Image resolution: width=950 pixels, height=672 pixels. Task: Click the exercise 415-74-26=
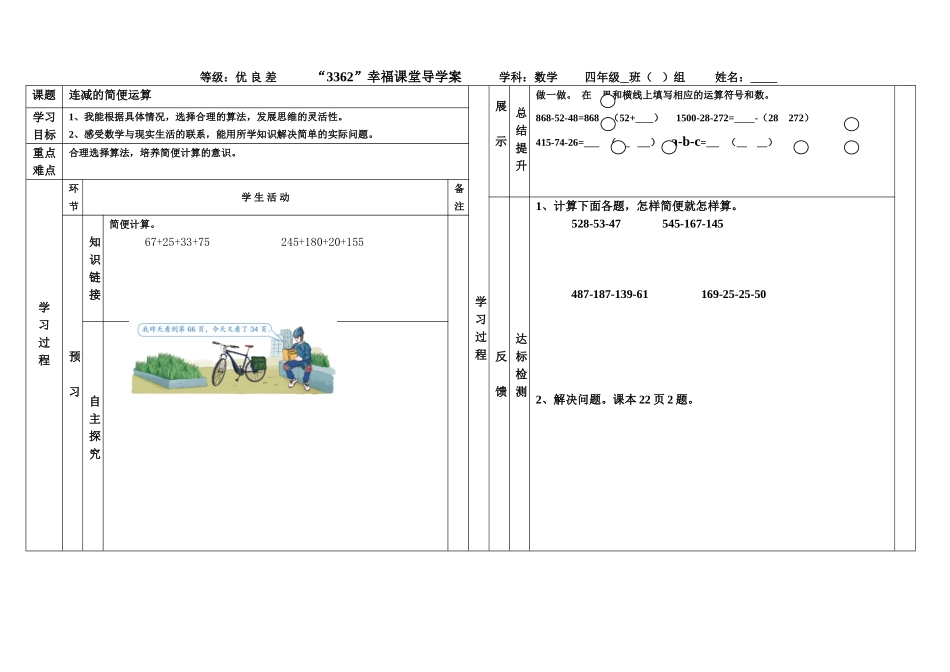560,143
